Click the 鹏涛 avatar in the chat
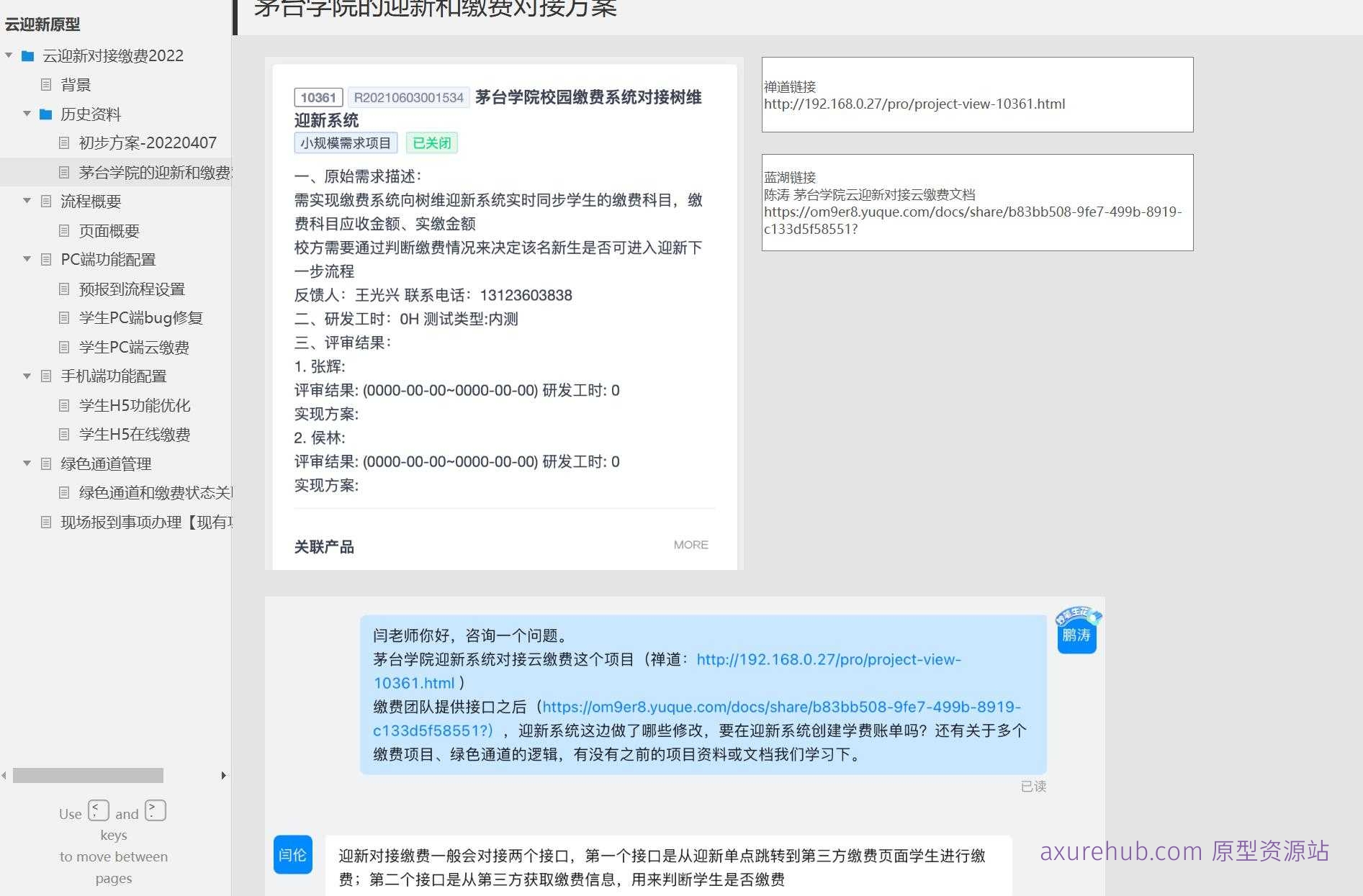This screenshot has width=1363, height=896. click(1076, 630)
